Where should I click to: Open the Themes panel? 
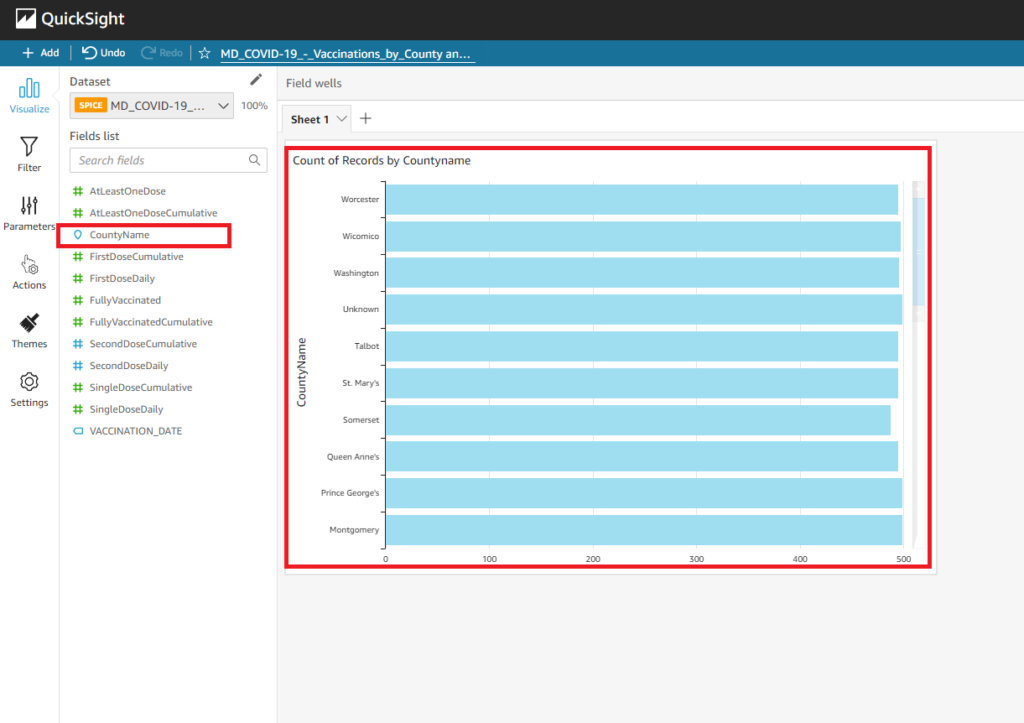[29, 331]
